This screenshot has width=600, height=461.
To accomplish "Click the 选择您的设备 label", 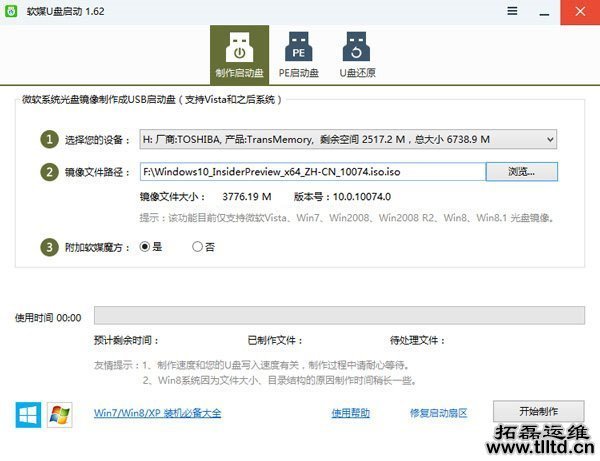I will (x=97, y=140).
